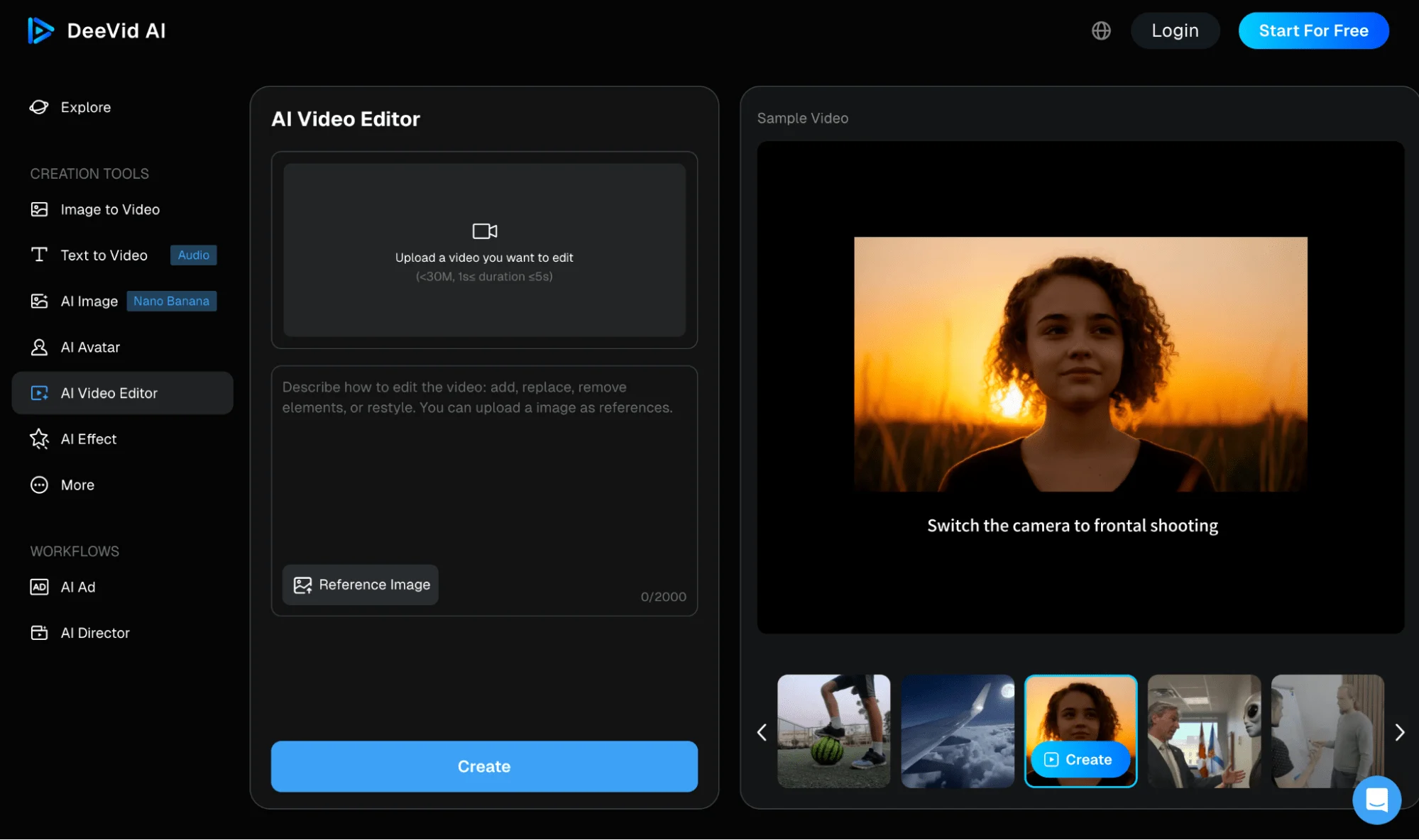Click the Start For Free button
1419x840 pixels.
tap(1313, 31)
